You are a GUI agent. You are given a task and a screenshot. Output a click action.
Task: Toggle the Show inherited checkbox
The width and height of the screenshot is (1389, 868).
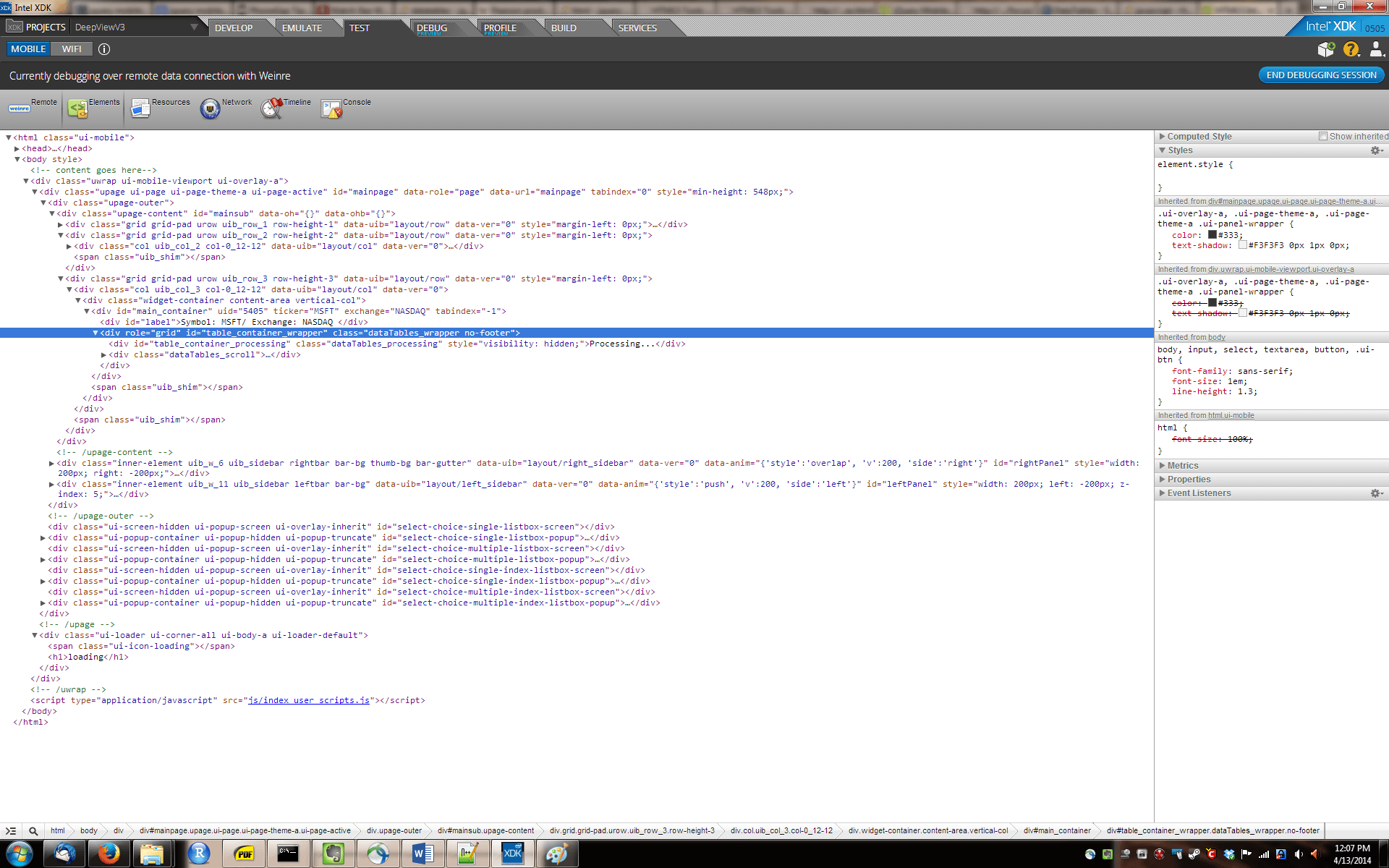click(1323, 136)
